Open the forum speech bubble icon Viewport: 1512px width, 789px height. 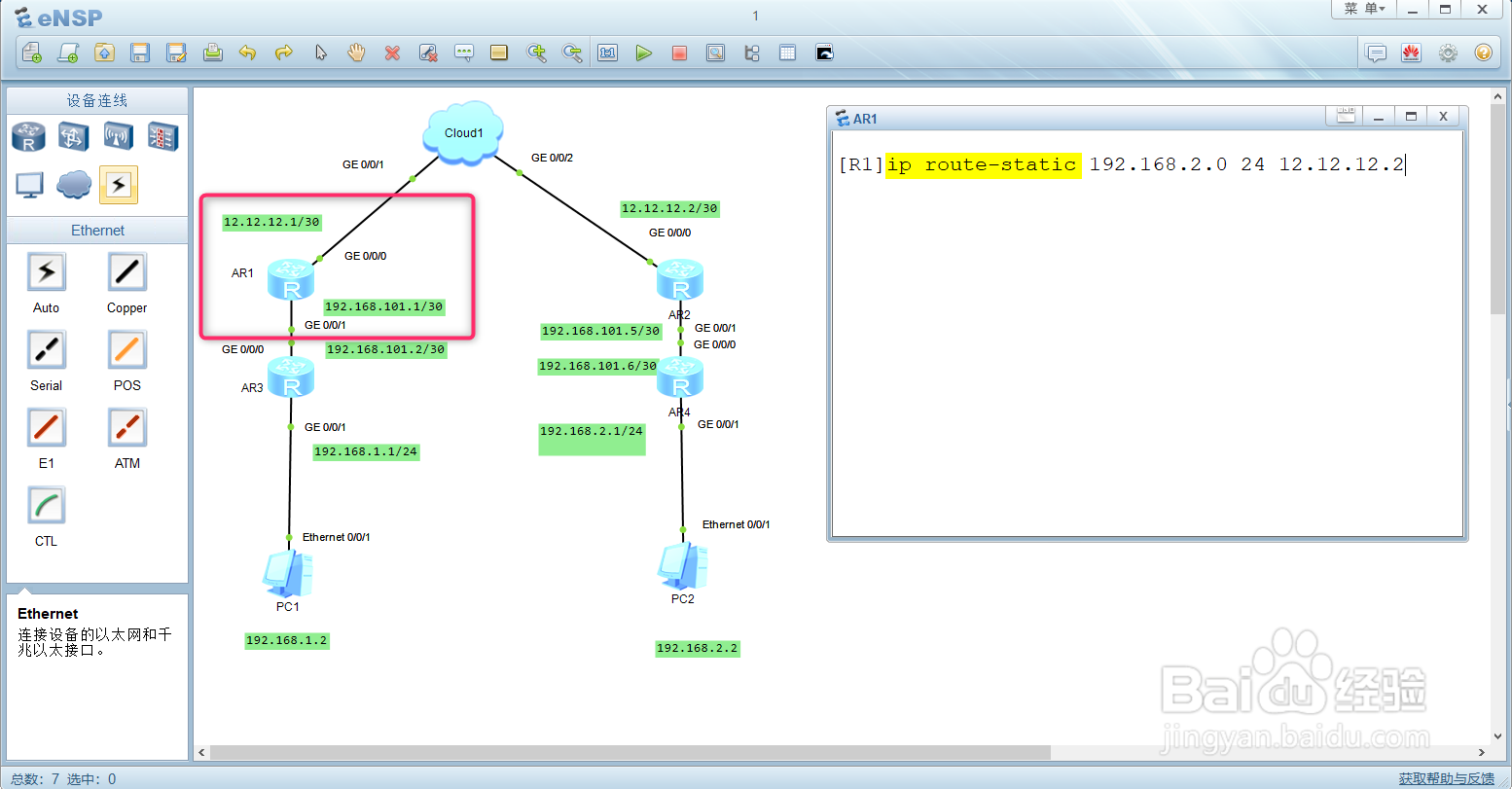point(1376,53)
